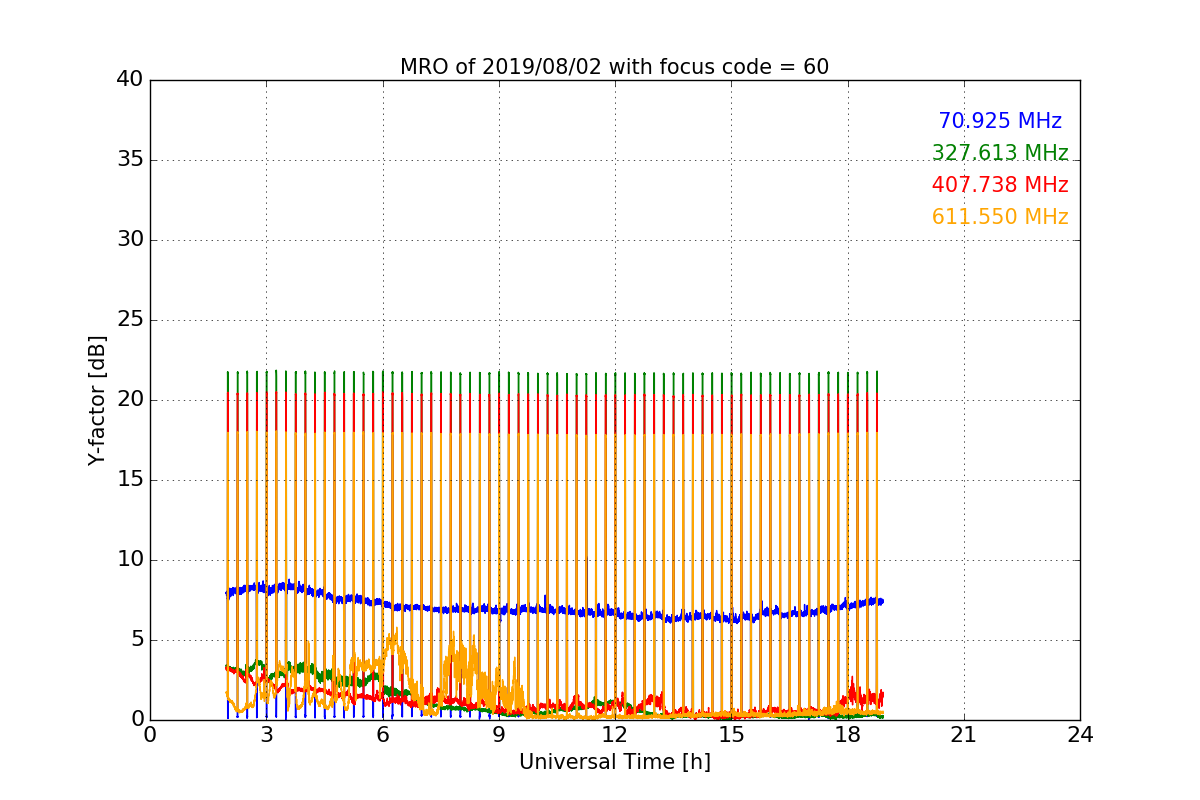Click the y-axis tick label 40

[x=129, y=80]
